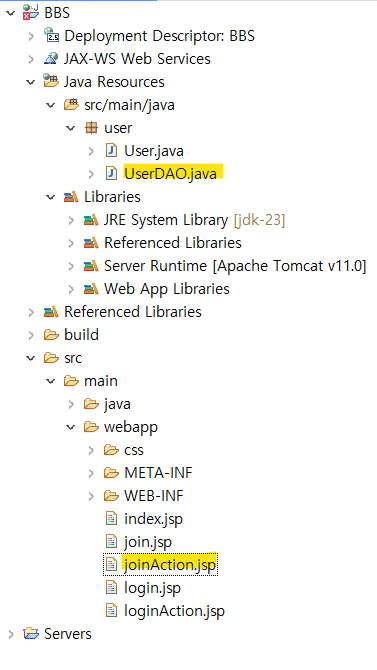Click the join.jsp file icon
Image resolution: width=377 pixels, height=670 pixels.
pyautogui.click(x=111, y=542)
